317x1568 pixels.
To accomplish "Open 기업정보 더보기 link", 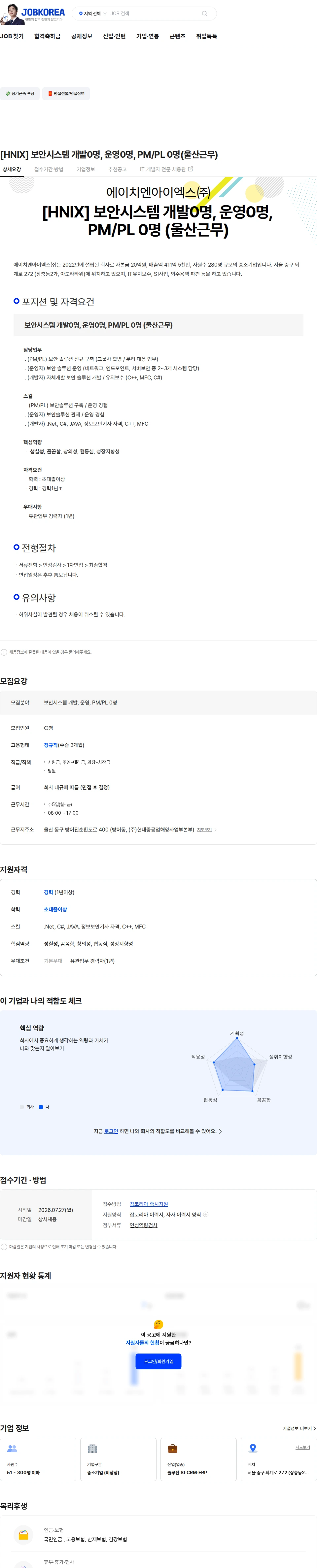I will (299, 1428).
